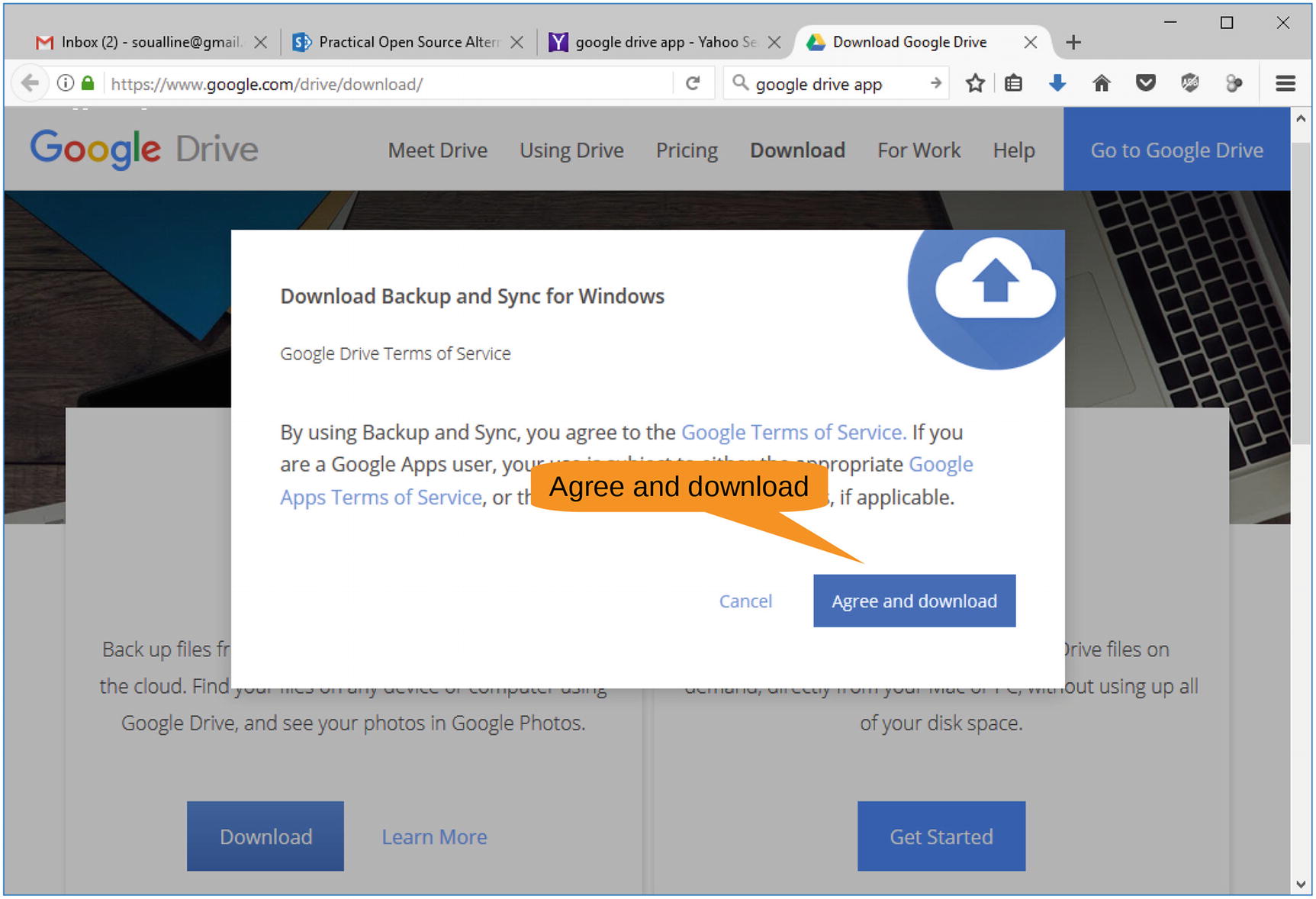Open the For Work menu item
Viewport: 1316px width, 899px height.
tap(919, 150)
